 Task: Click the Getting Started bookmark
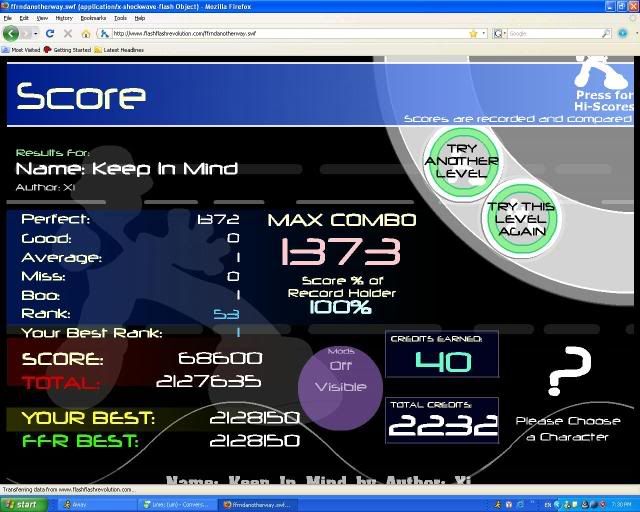70,48
